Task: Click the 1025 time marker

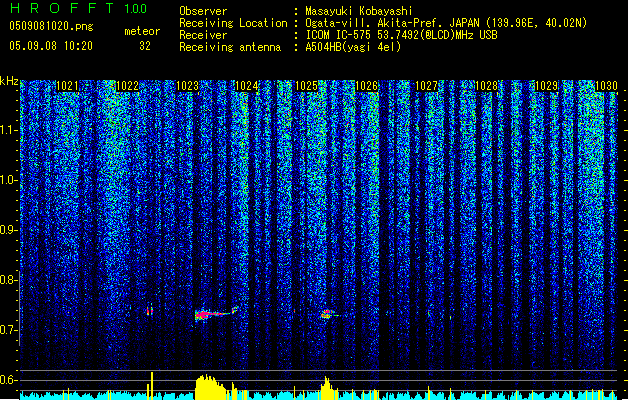Action: coord(306,86)
